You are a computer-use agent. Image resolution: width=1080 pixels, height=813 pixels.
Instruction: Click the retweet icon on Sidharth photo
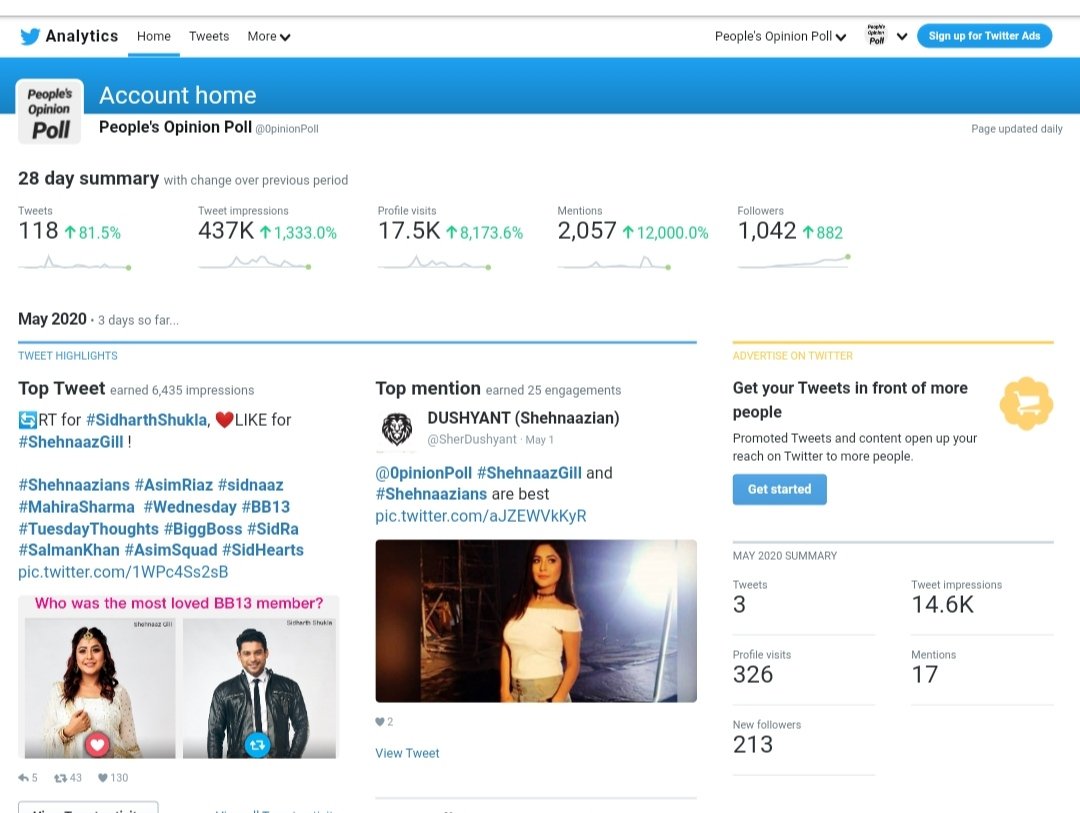(x=258, y=744)
